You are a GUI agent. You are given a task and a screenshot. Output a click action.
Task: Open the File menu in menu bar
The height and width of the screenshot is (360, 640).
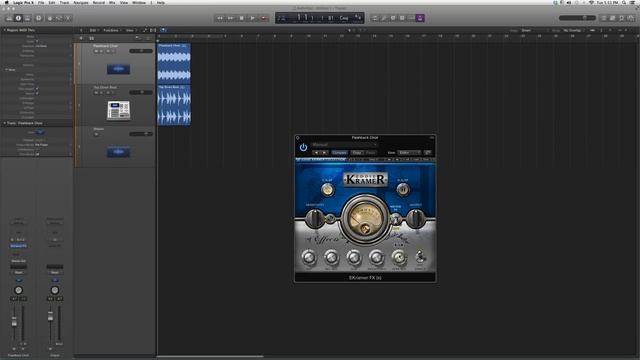coord(41,2)
